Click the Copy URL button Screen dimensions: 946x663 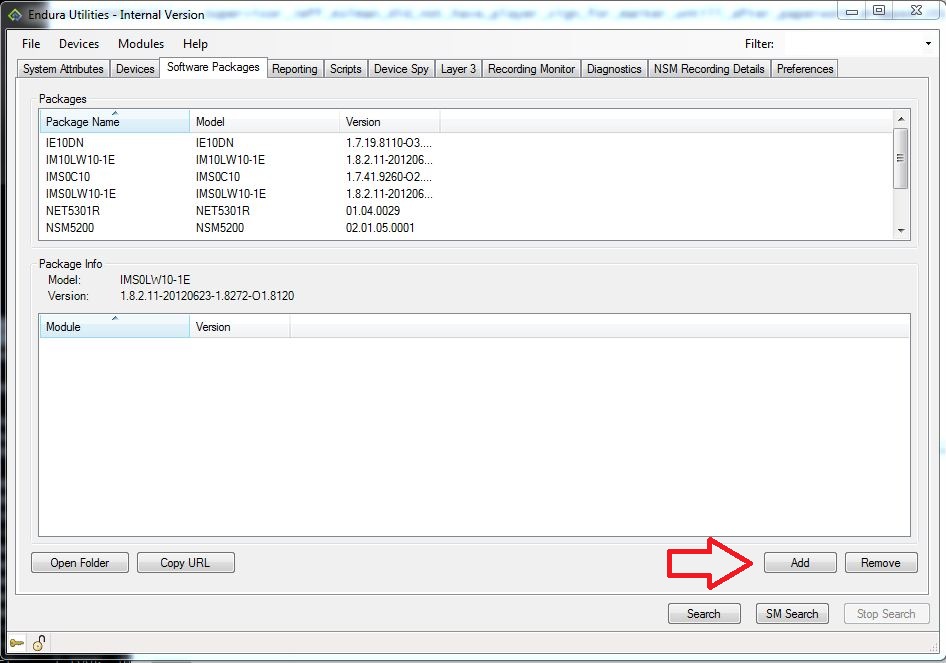185,562
